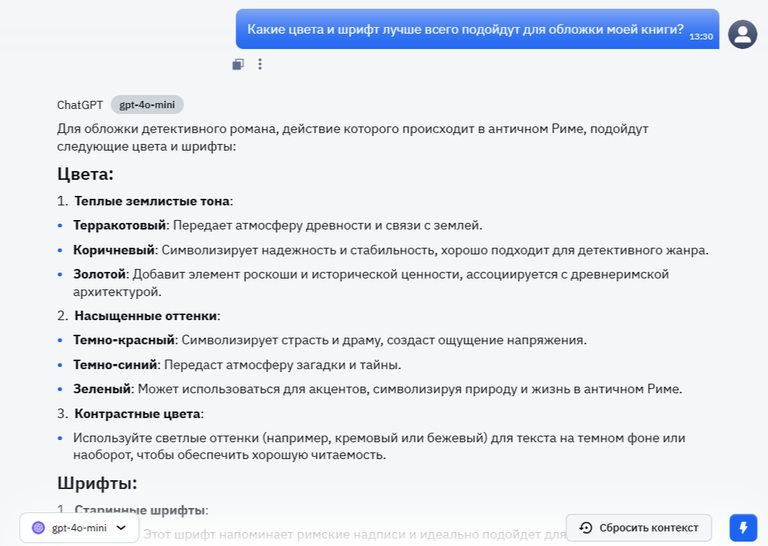Click the Темно-красный bullet term

click(x=124, y=340)
